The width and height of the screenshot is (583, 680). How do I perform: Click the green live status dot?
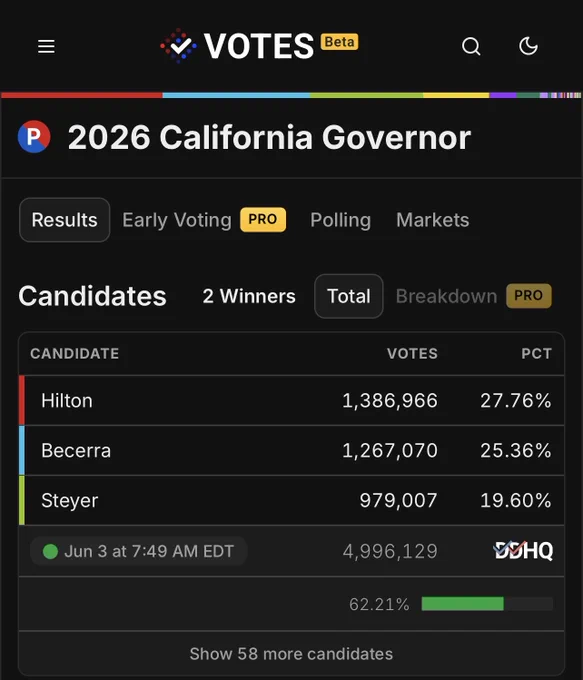[x=50, y=551]
